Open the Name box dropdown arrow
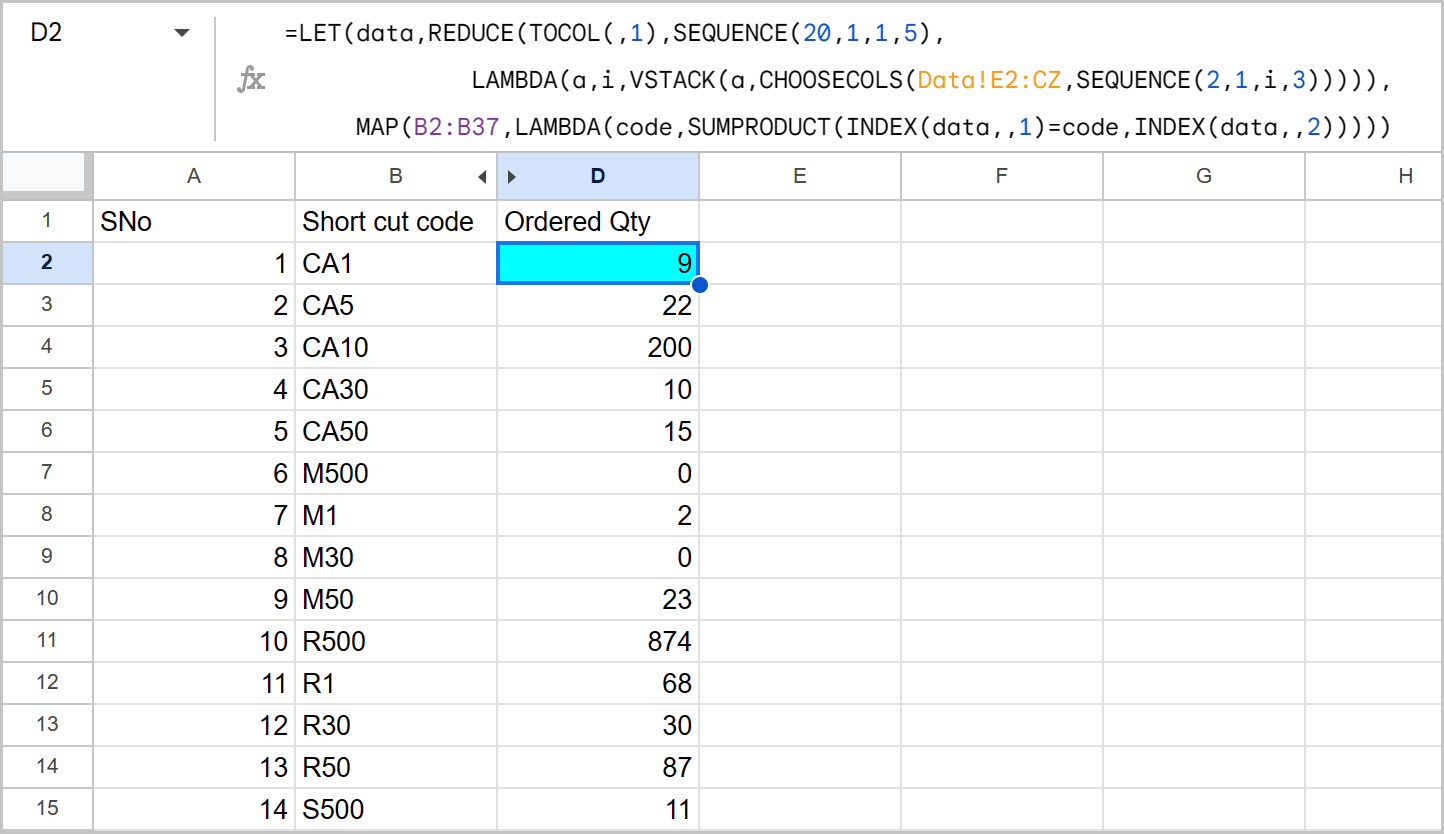The image size is (1444, 834). point(182,33)
